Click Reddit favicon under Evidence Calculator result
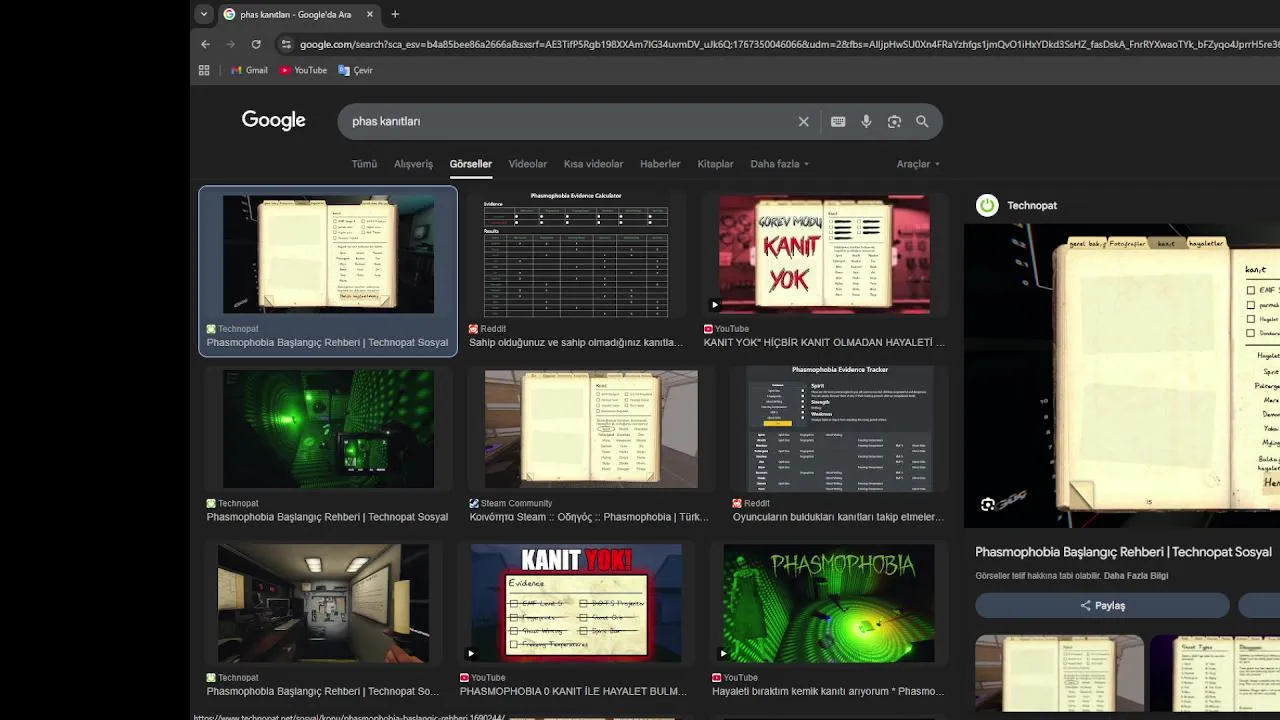Viewport: 1280px width, 720px height. pos(473,329)
